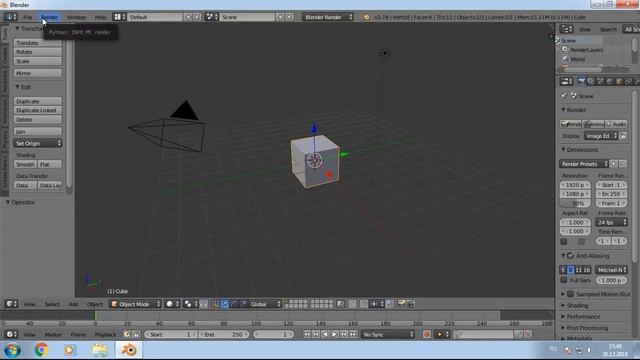Click the auto keyframe record button
Viewport: 640px width, 360px height.
(427, 334)
